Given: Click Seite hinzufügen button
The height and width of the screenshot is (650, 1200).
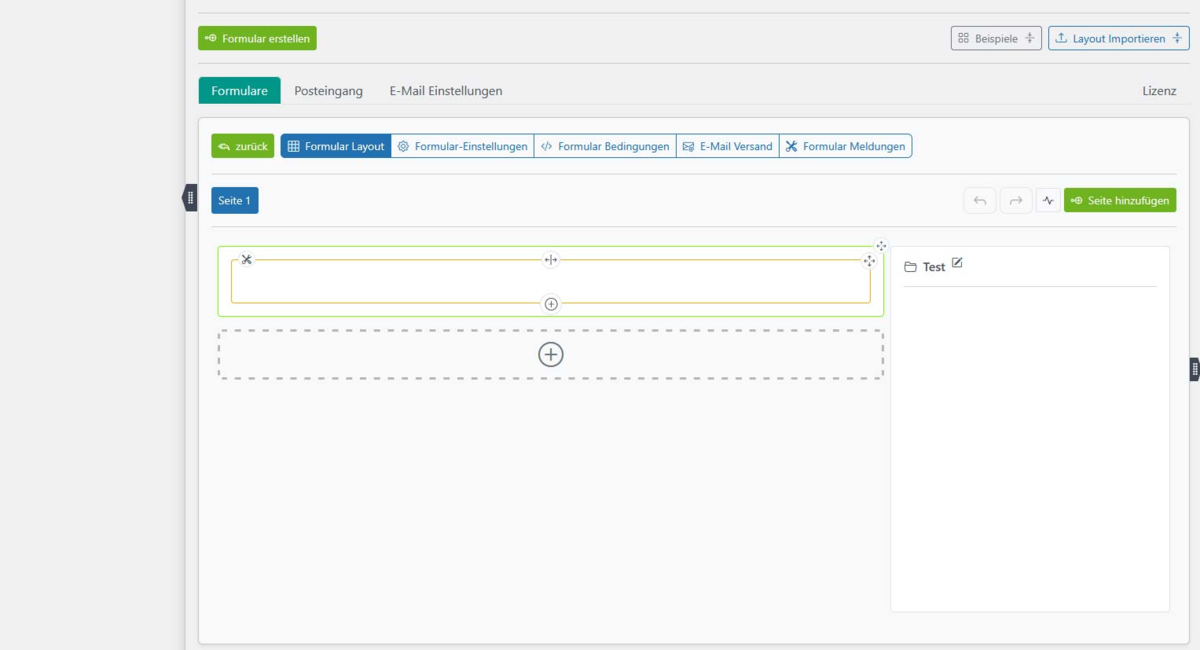Looking at the screenshot, I should pyautogui.click(x=1120, y=200).
